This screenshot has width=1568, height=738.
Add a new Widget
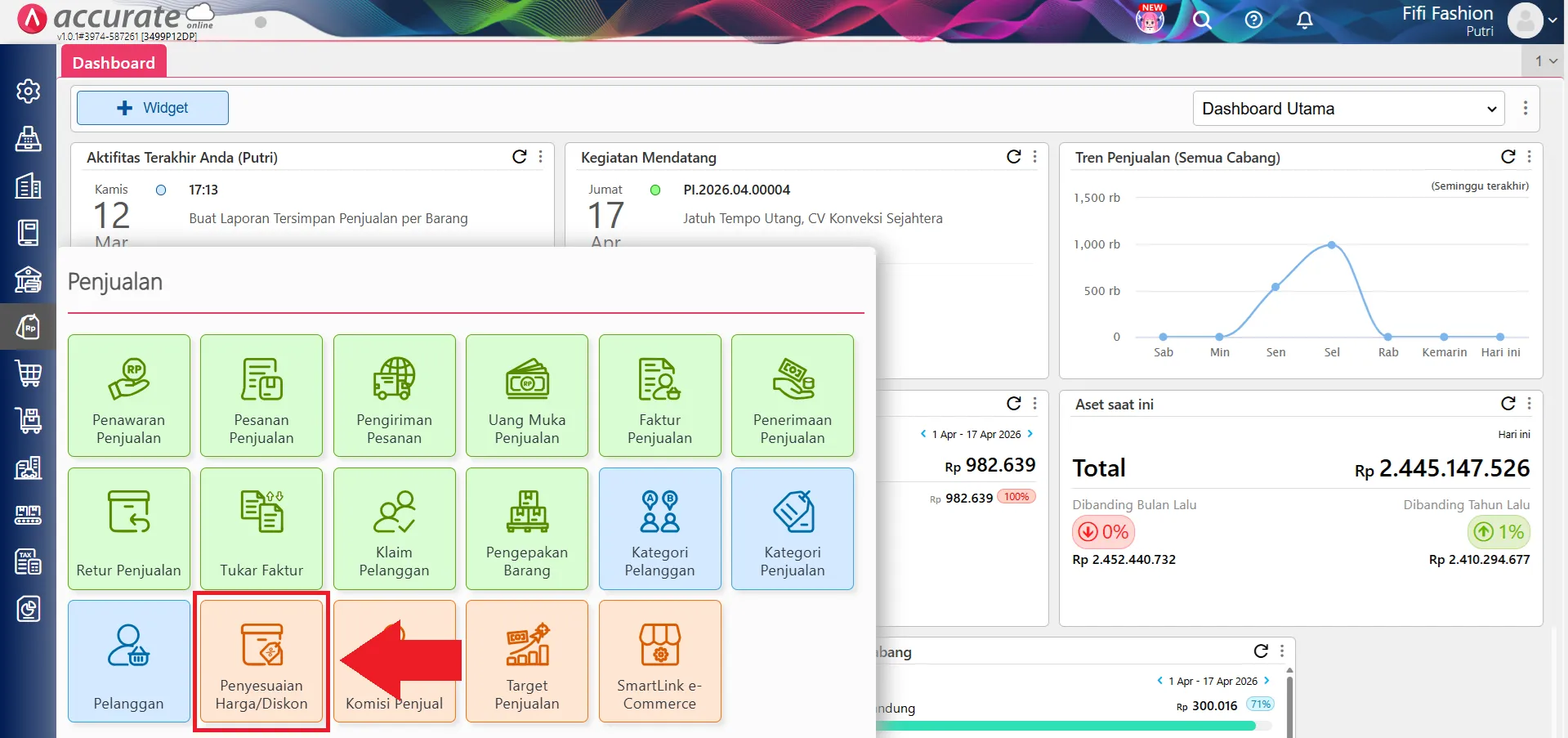pos(153,108)
